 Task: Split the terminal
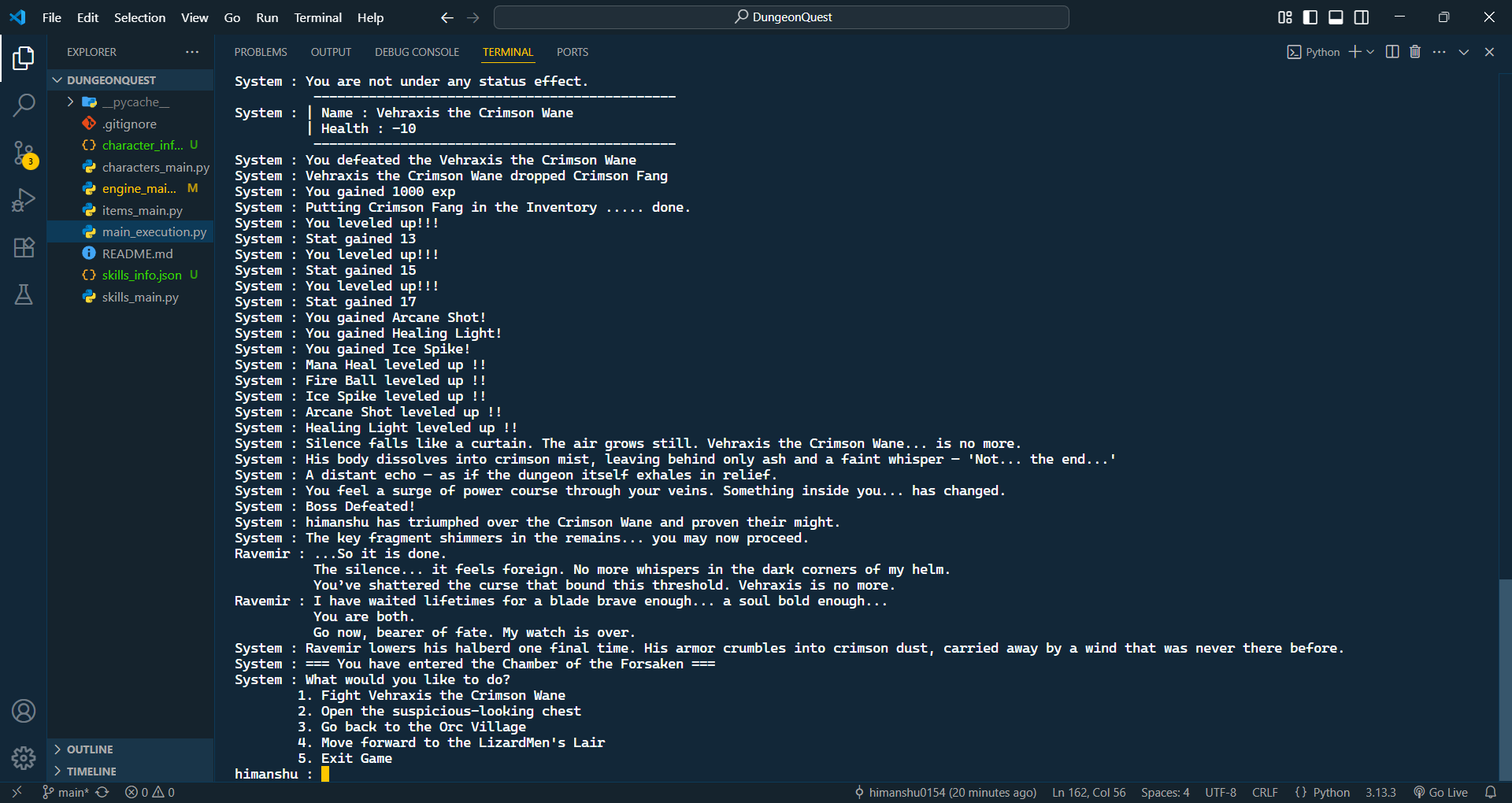tap(1392, 52)
